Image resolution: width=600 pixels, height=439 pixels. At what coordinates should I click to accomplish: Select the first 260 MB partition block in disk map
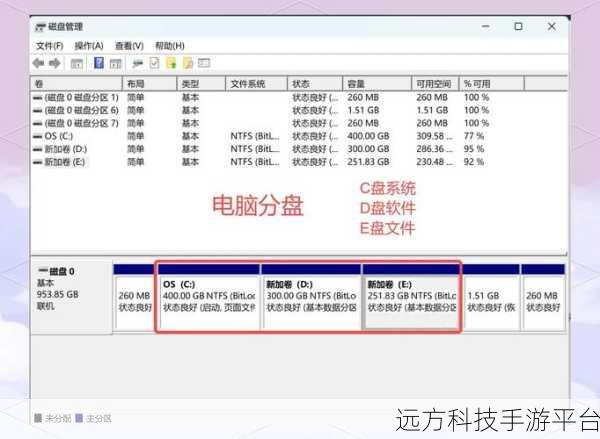pos(134,297)
